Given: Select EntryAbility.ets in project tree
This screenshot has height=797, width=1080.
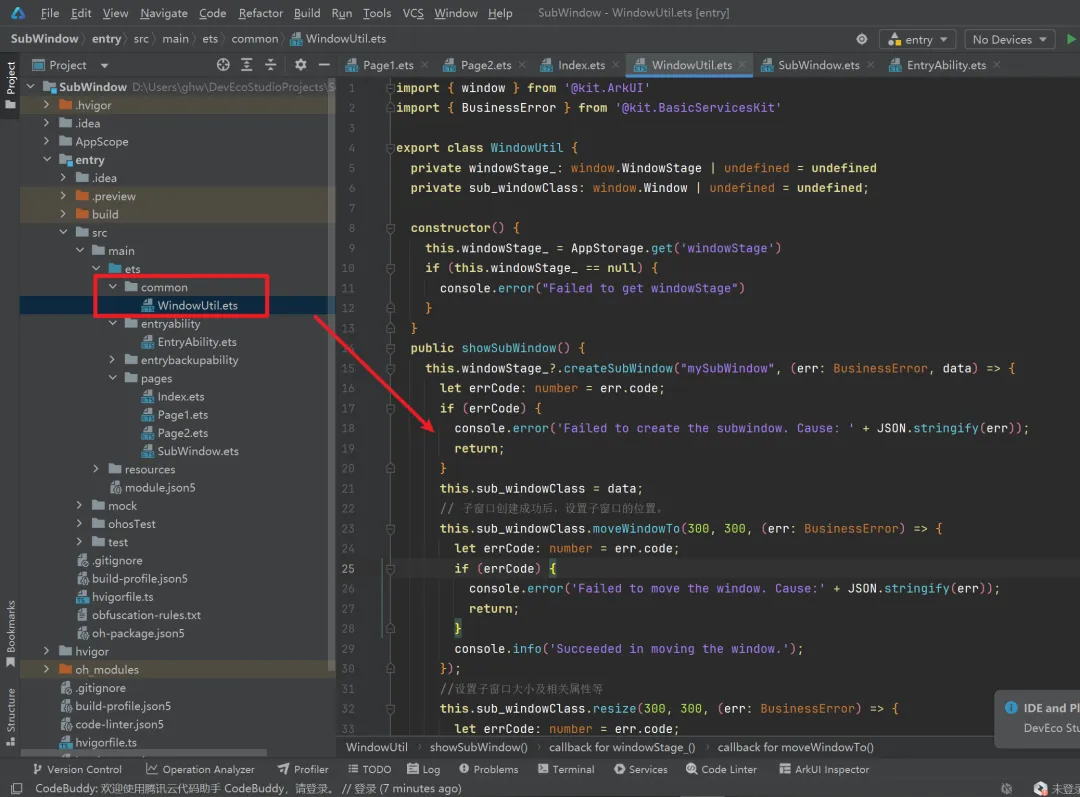Looking at the screenshot, I should coord(196,342).
